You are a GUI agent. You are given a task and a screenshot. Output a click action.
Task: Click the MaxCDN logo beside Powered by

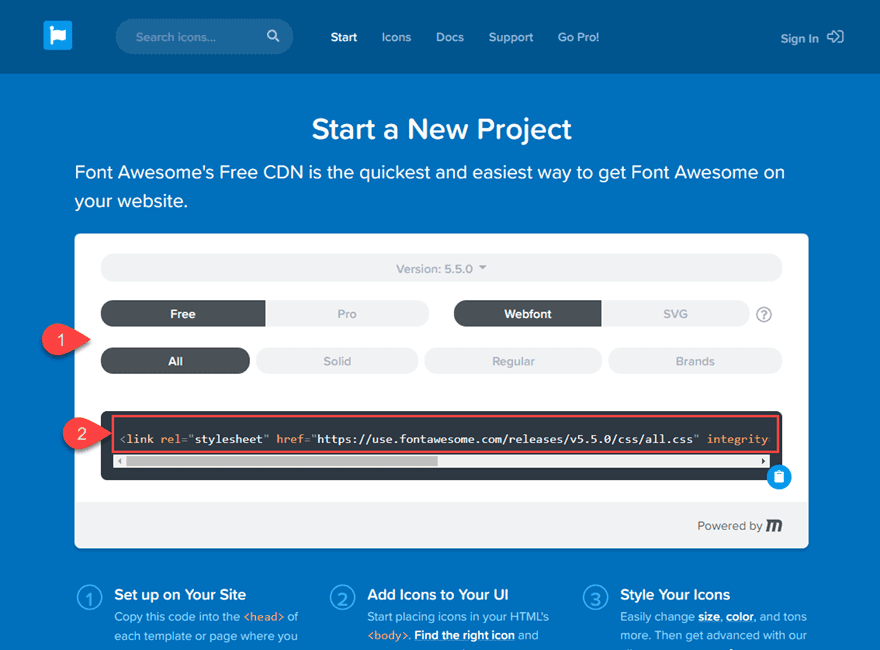(x=774, y=525)
